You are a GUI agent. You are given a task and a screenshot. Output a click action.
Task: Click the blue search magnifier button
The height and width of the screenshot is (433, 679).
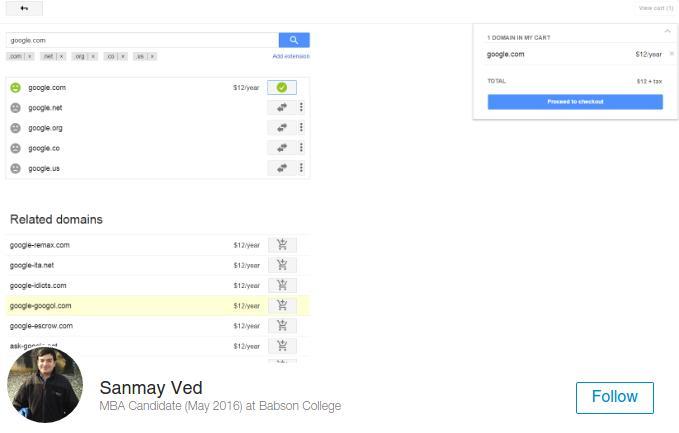point(294,40)
